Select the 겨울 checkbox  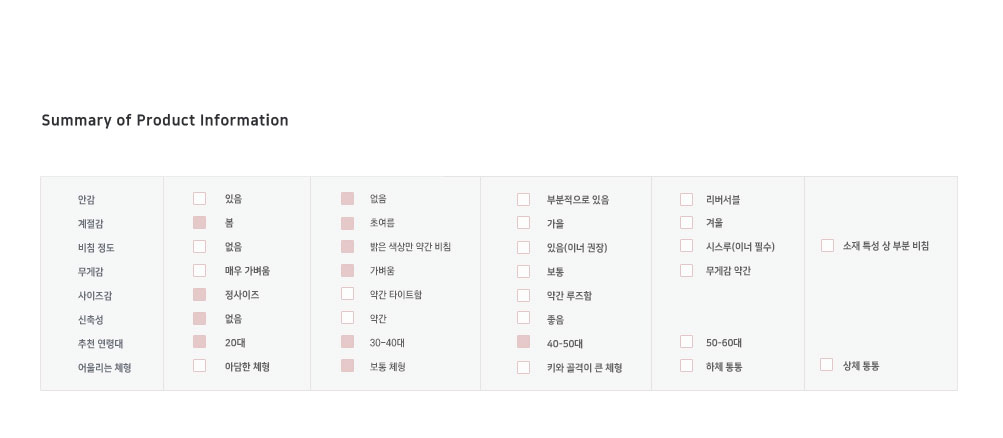[x=687, y=223]
